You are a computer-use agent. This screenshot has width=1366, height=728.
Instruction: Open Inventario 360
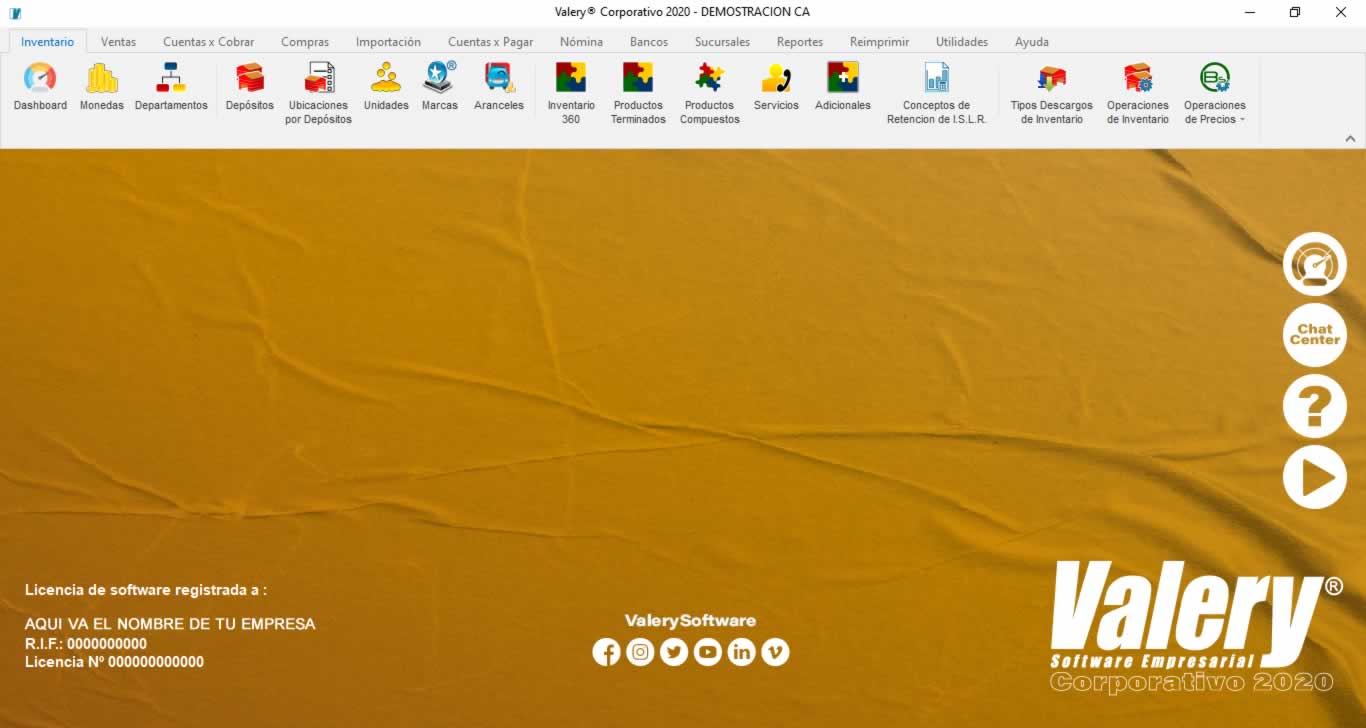[x=571, y=93]
